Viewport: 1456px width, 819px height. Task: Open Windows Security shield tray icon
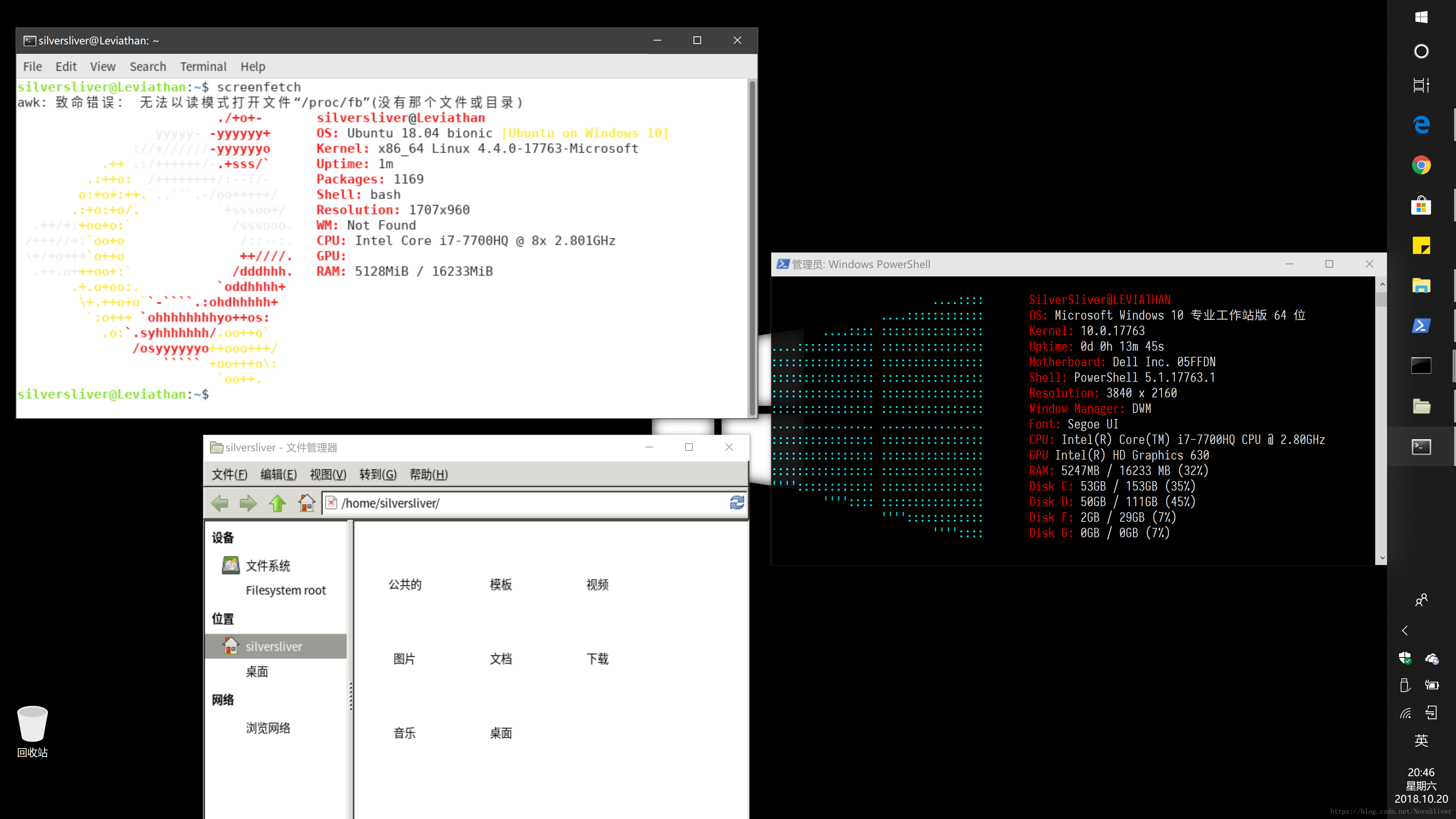pyautogui.click(x=1405, y=658)
